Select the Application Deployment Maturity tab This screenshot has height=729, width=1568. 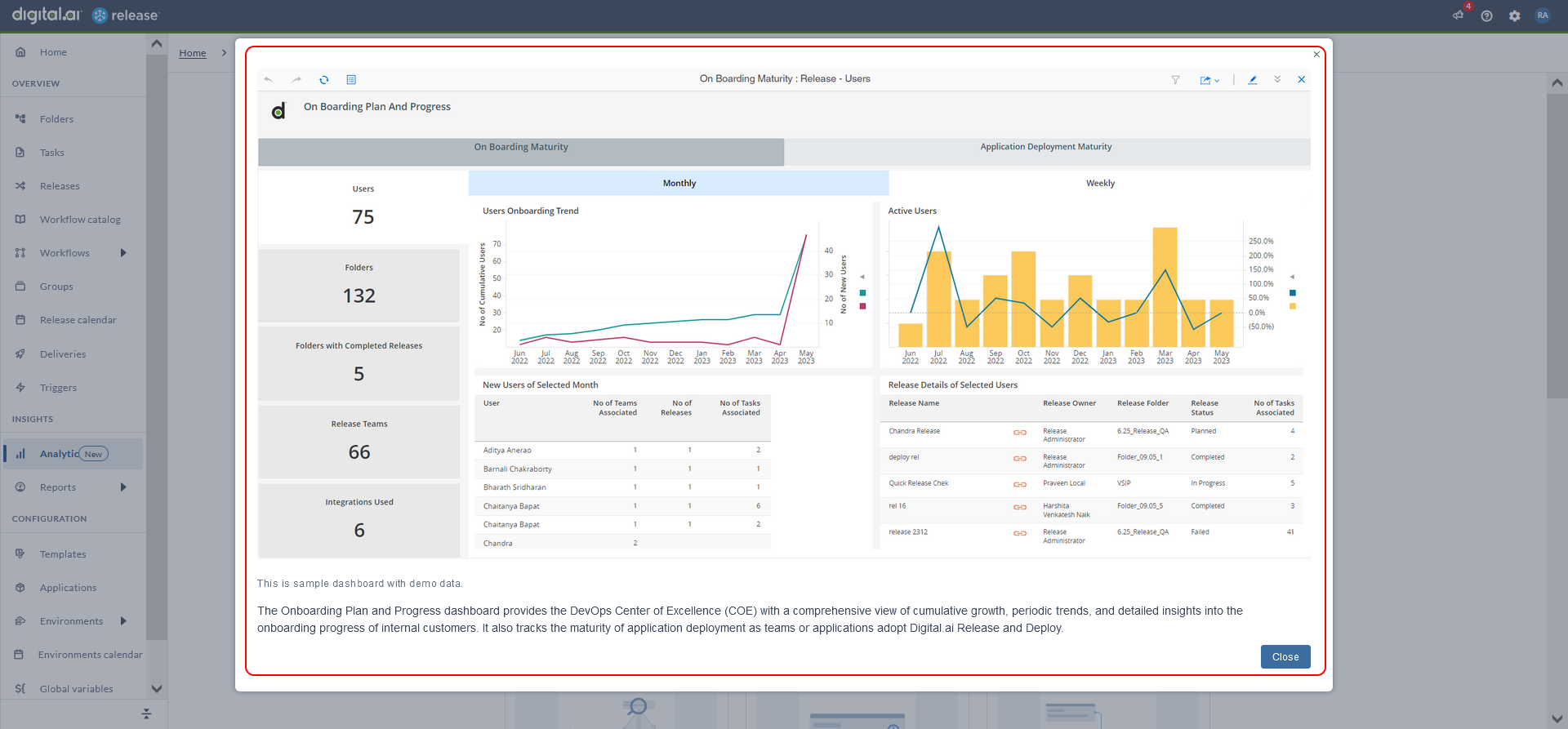(x=1046, y=152)
